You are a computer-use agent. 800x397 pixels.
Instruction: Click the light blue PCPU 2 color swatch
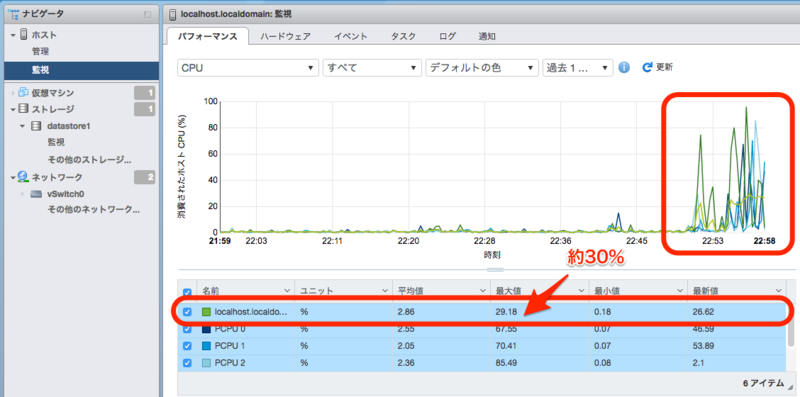[206, 363]
